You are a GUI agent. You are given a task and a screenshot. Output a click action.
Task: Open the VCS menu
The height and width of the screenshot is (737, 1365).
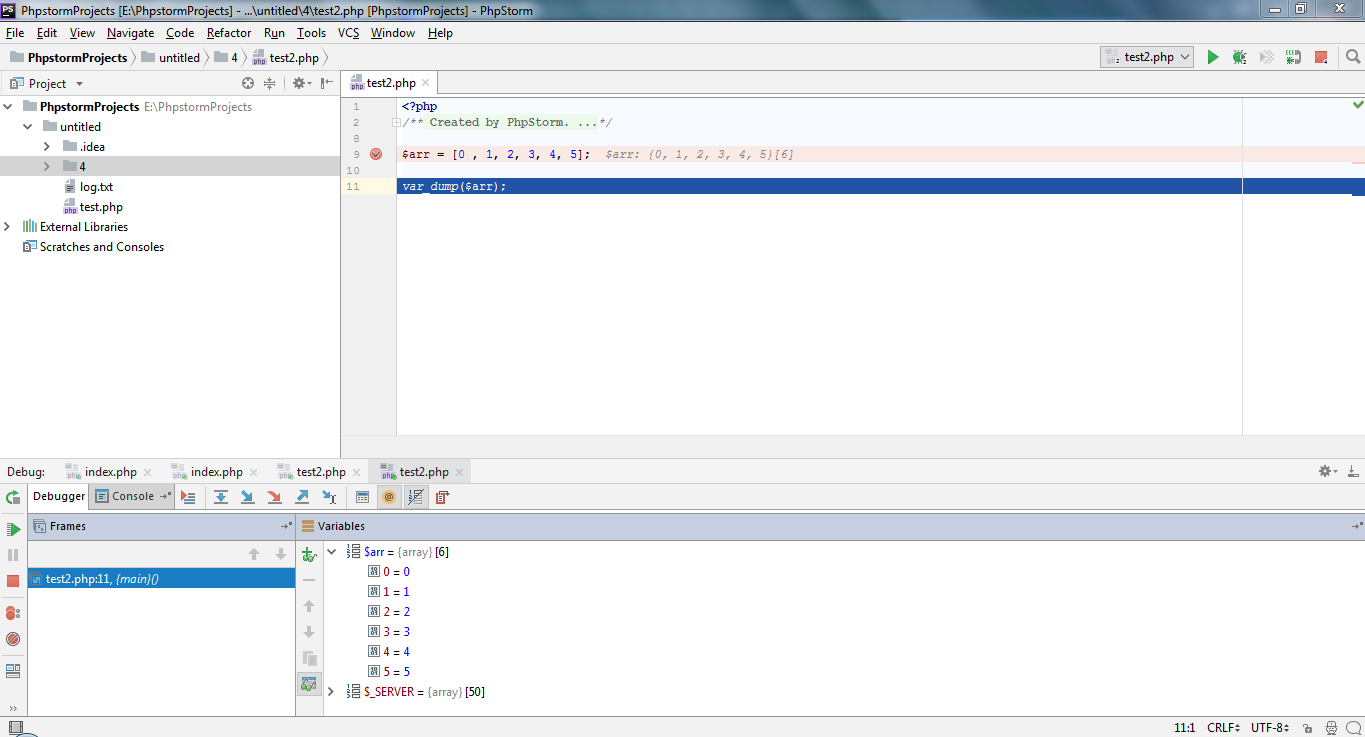(348, 33)
